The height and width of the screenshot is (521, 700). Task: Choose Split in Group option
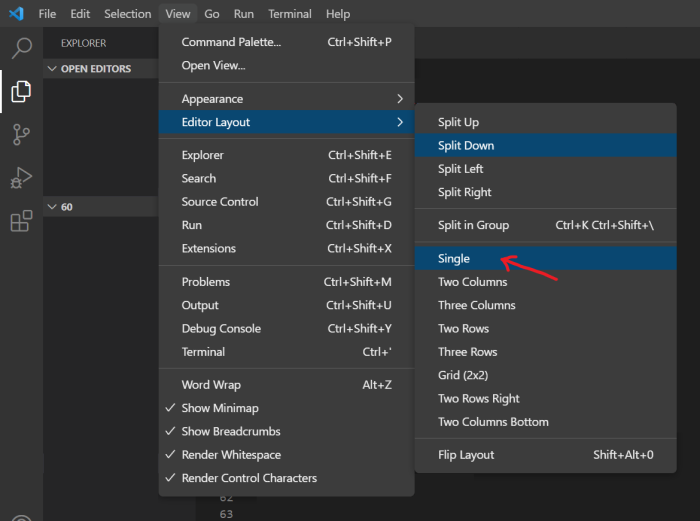coord(546,225)
